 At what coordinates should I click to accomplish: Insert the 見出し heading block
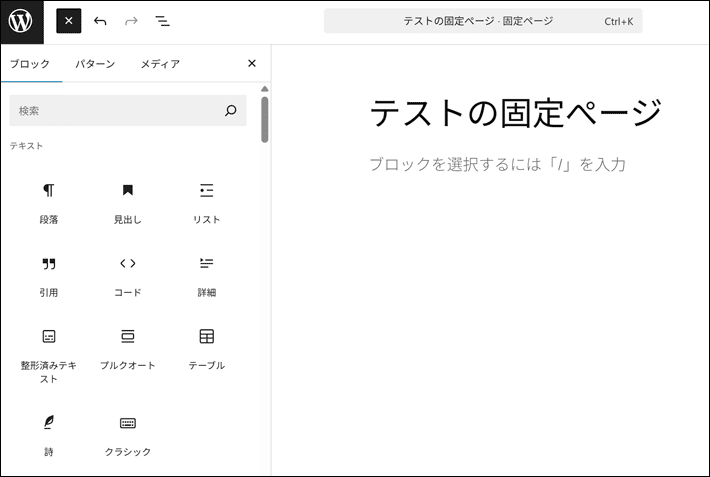(x=128, y=202)
